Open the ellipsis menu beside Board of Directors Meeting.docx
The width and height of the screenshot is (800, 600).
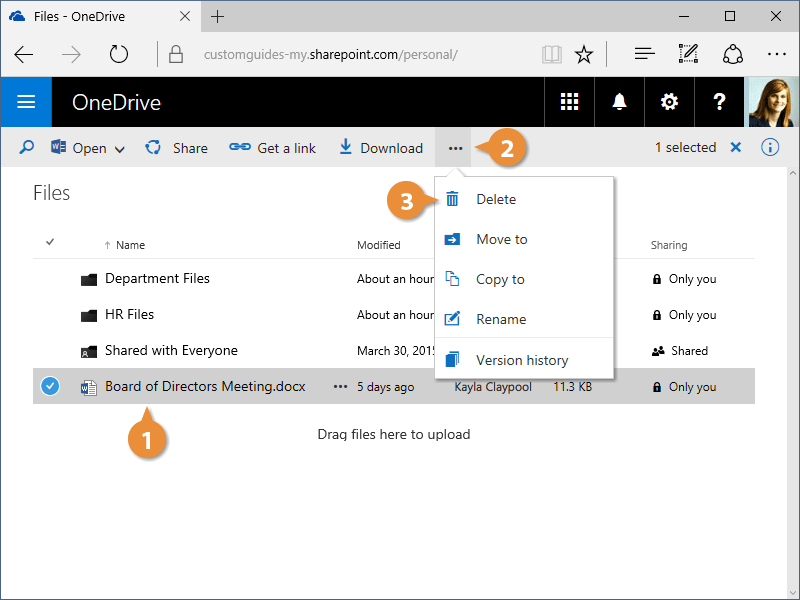(x=340, y=386)
